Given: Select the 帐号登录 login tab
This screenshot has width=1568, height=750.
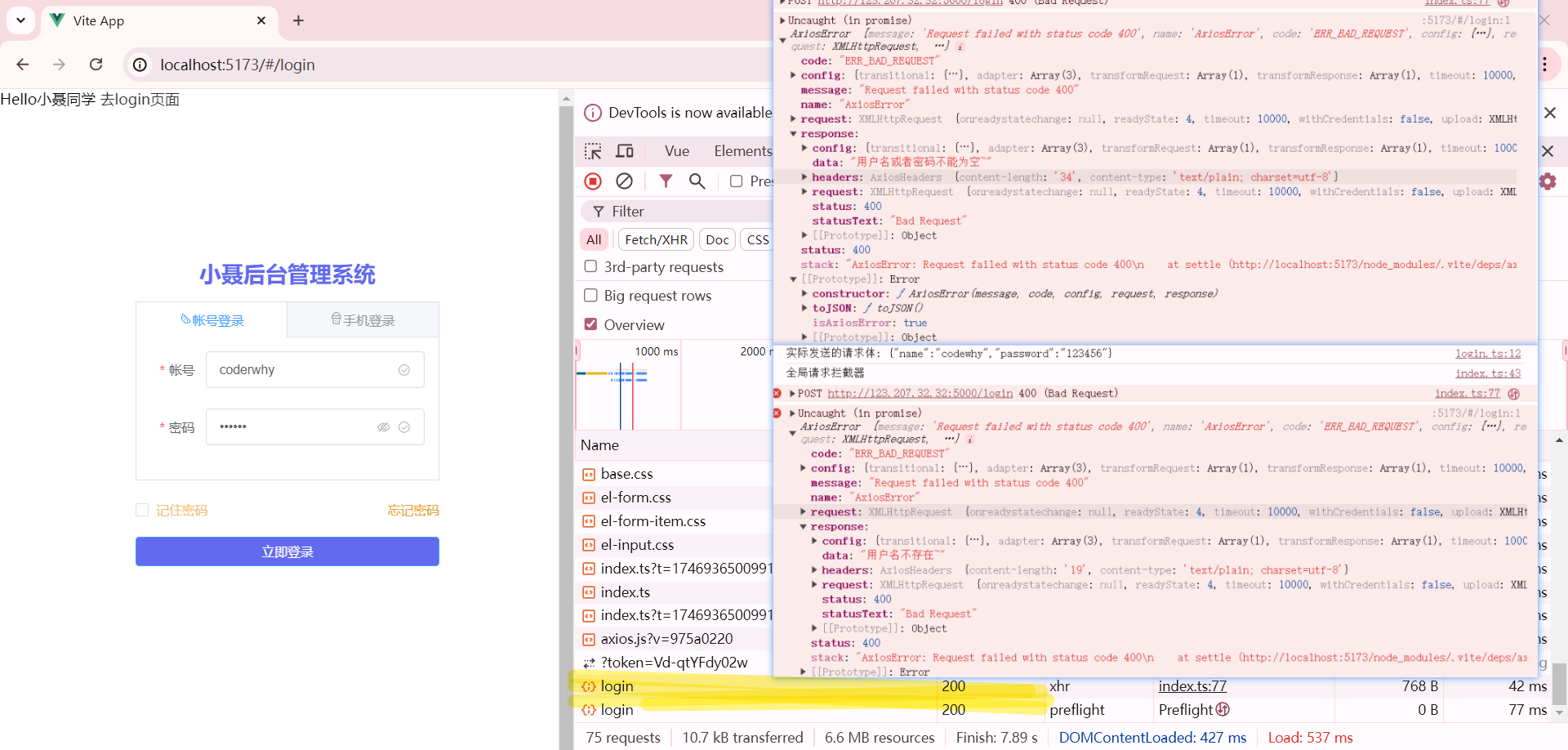Looking at the screenshot, I should (212, 320).
